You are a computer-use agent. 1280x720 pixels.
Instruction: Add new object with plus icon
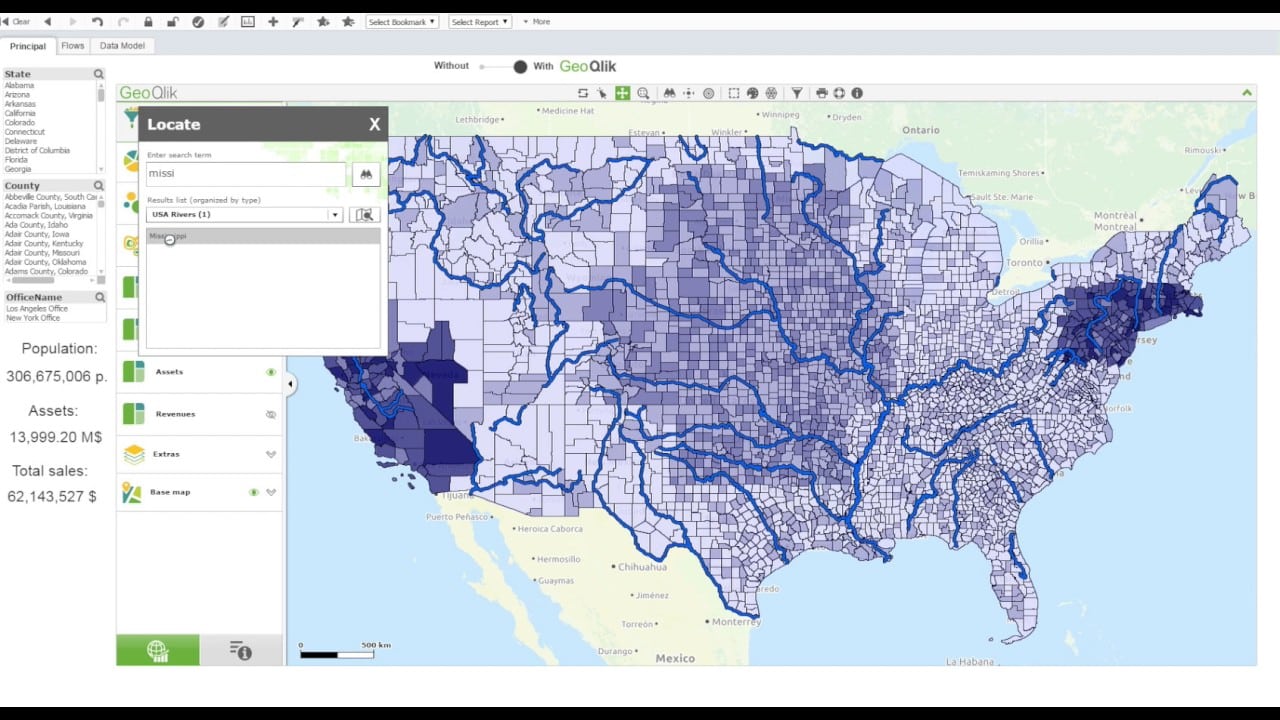273,21
